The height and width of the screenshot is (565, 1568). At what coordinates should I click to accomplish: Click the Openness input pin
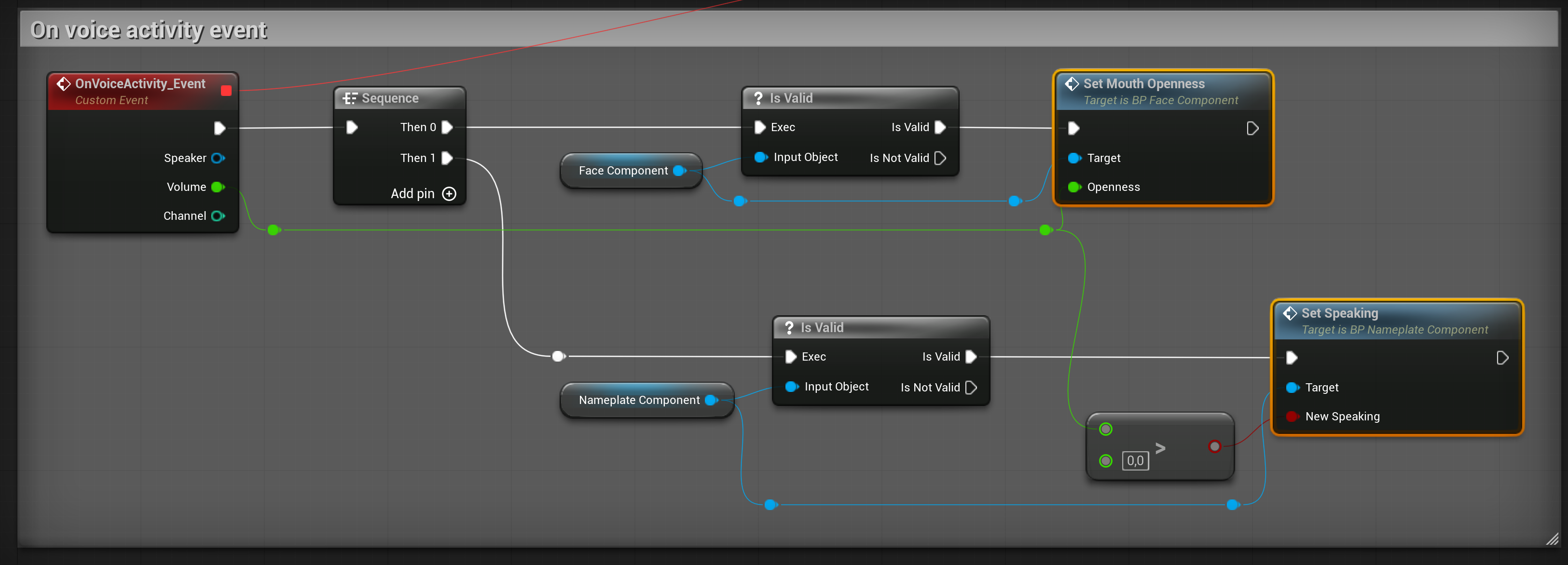click(1074, 187)
